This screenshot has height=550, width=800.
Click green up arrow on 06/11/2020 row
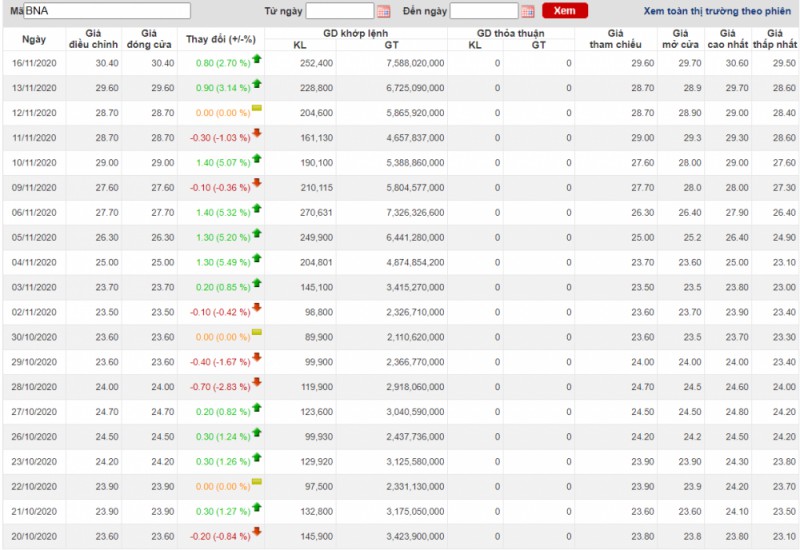tap(257, 208)
